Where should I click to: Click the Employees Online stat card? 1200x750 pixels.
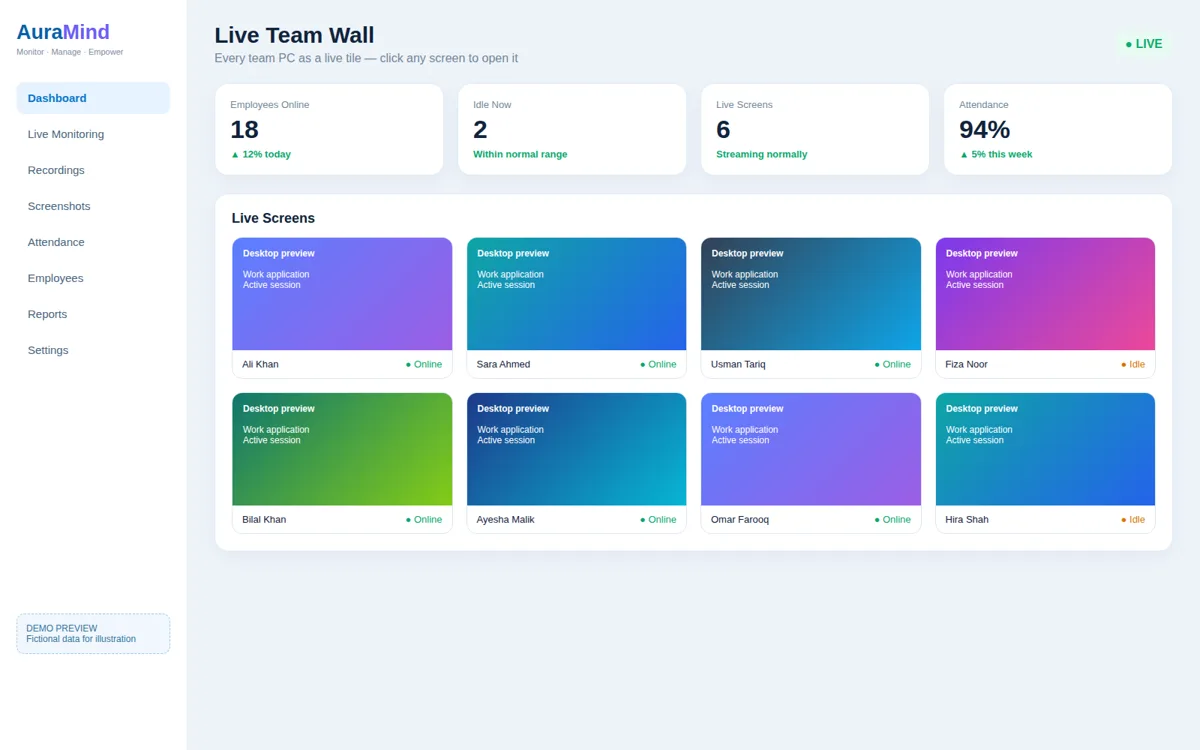coord(329,129)
